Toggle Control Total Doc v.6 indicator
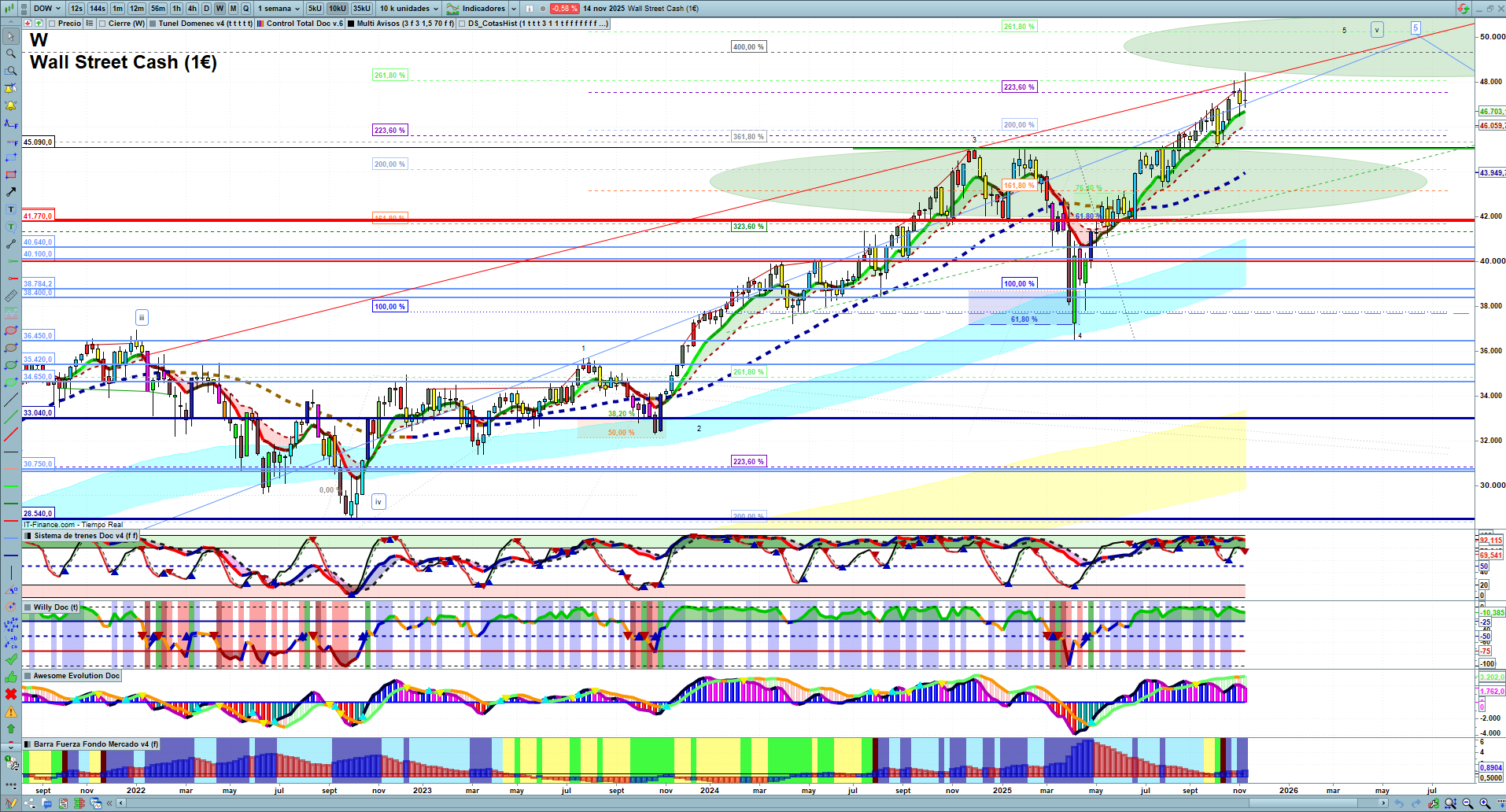Image resolution: width=1506 pixels, height=812 pixels. pyautogui.click(x=260, y=24)
